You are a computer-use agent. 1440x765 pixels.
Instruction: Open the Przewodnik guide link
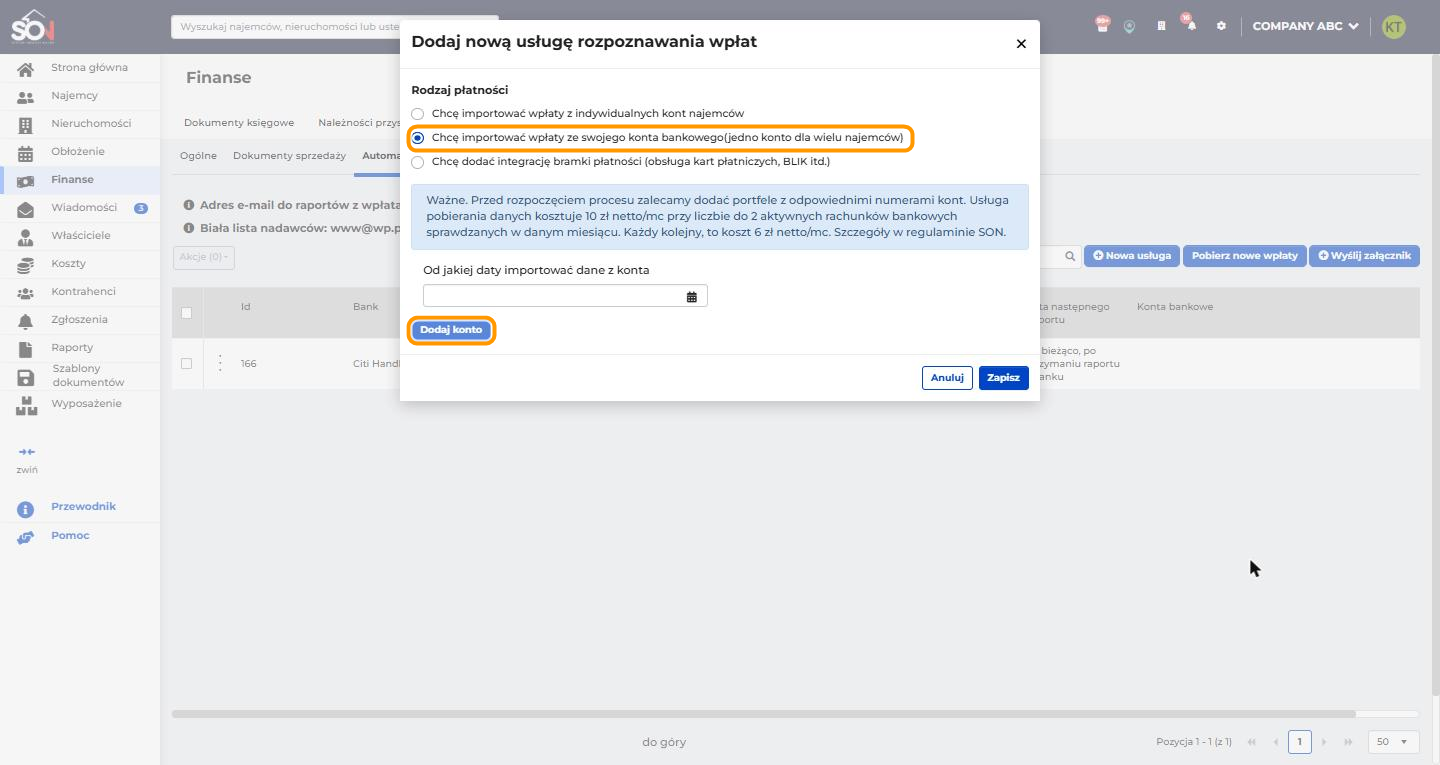click(x=84, y=507)
